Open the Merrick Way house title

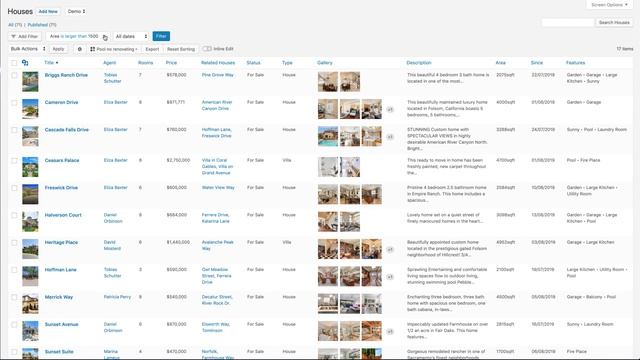click(x=59, y=297)
